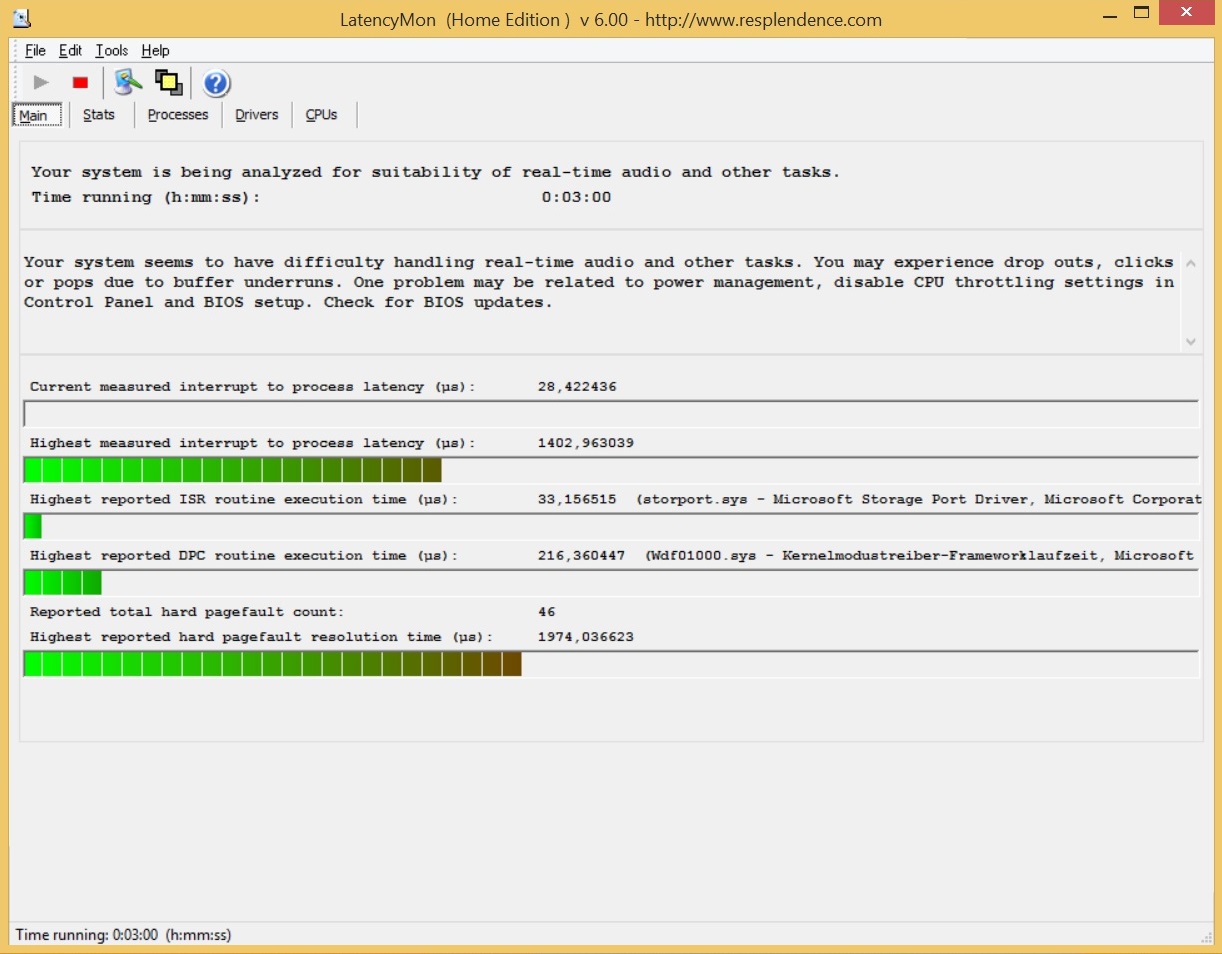
Task: Click the hard pagefault resolution time bar
Action: coord(611,664)
